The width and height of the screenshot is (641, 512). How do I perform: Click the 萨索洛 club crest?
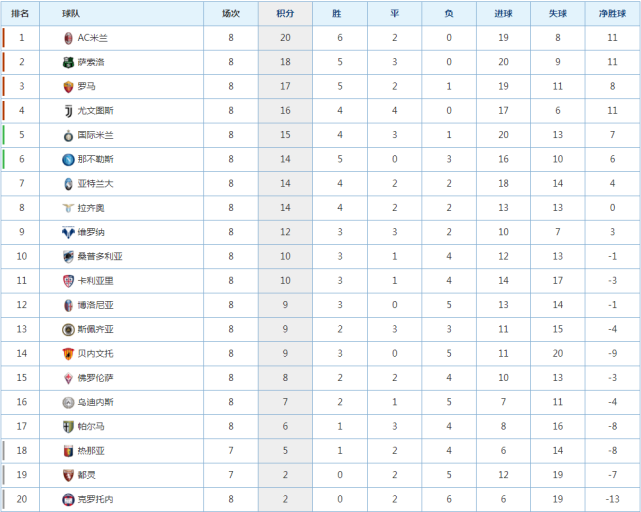68,62
